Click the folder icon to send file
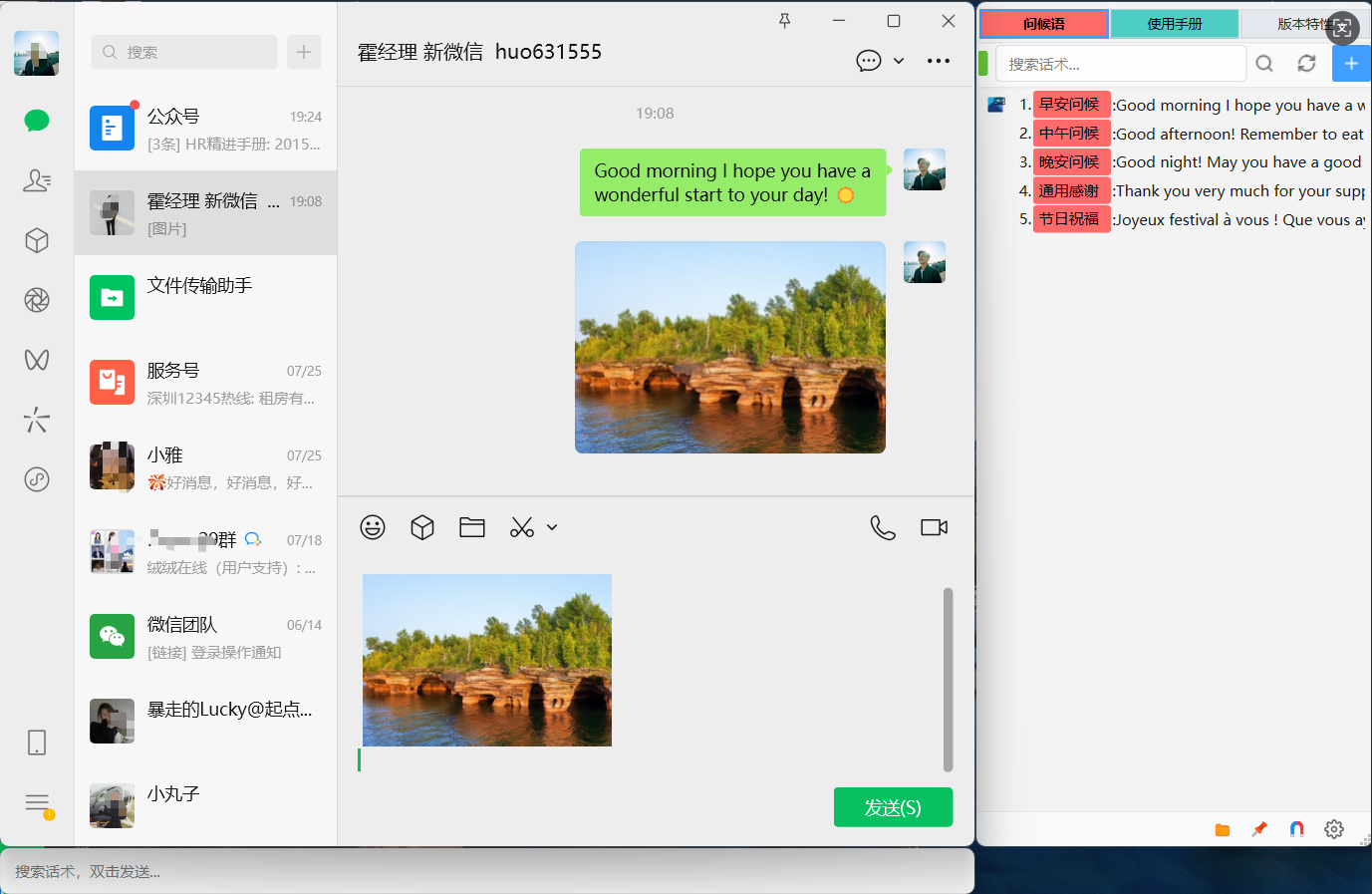The height and width of the screenshot is (894, 1372). (x=472, y=527)
